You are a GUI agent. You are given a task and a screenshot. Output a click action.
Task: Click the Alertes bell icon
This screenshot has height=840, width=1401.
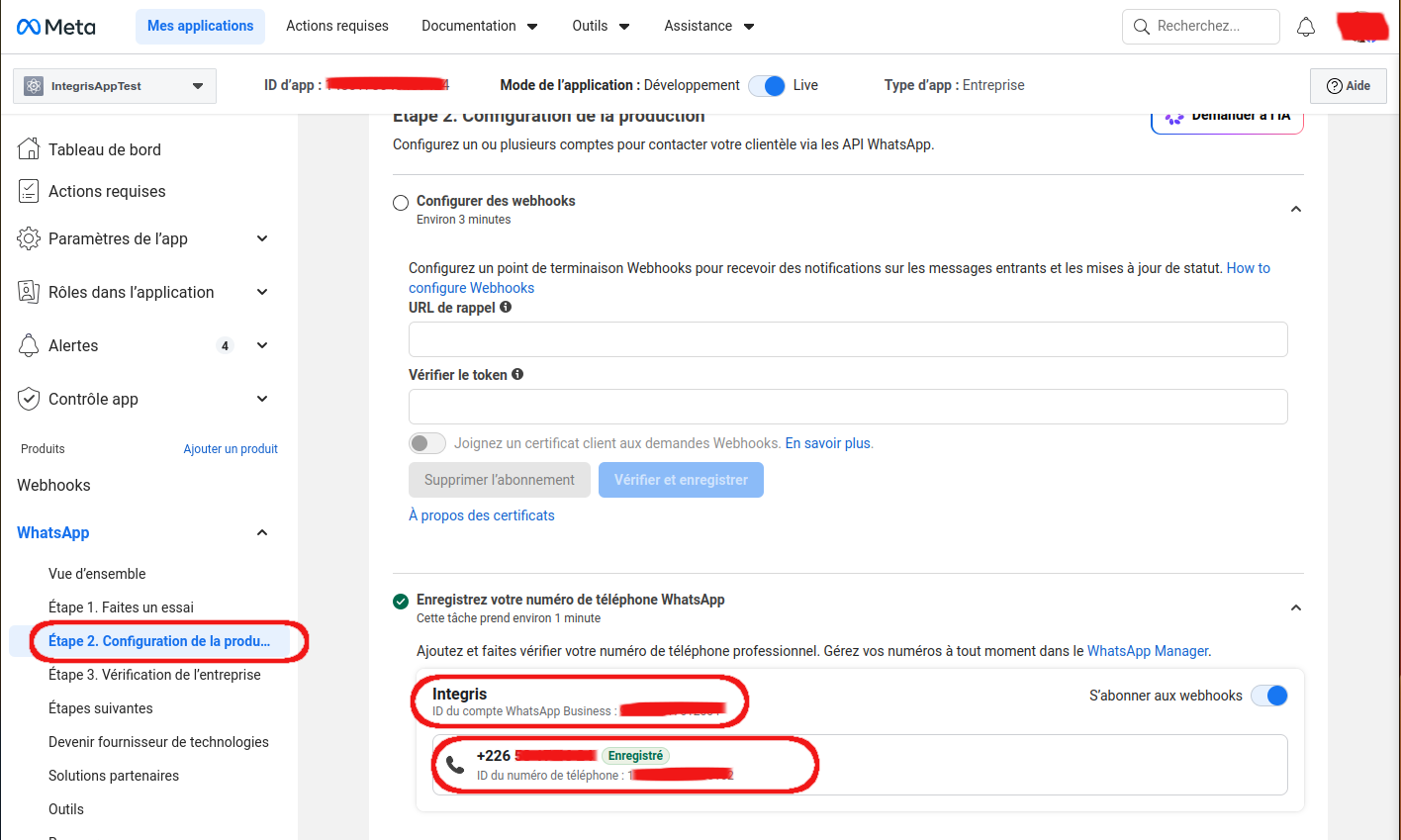(x=29, y=345)
